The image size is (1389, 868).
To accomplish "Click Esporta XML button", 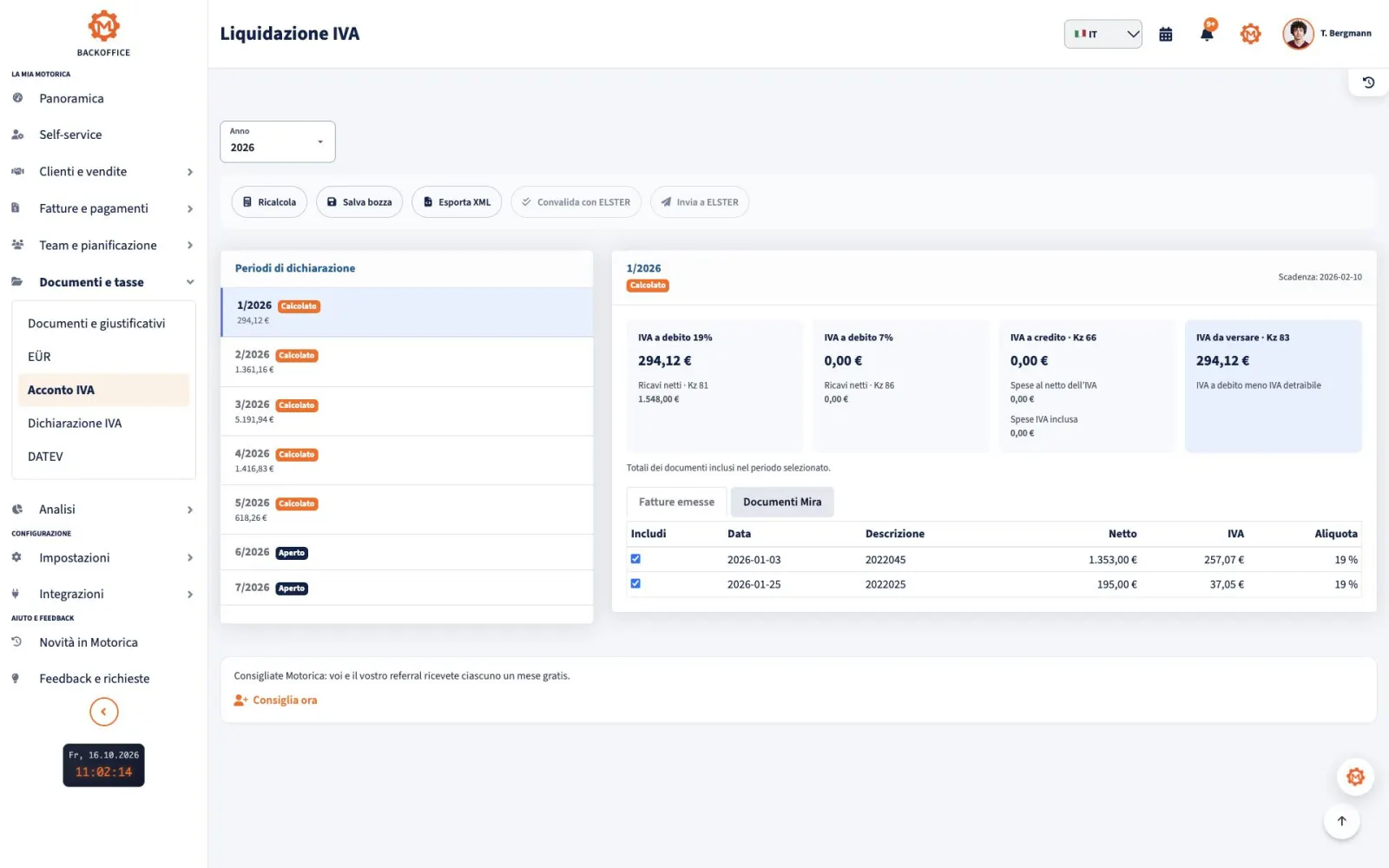I will [457, 202].
